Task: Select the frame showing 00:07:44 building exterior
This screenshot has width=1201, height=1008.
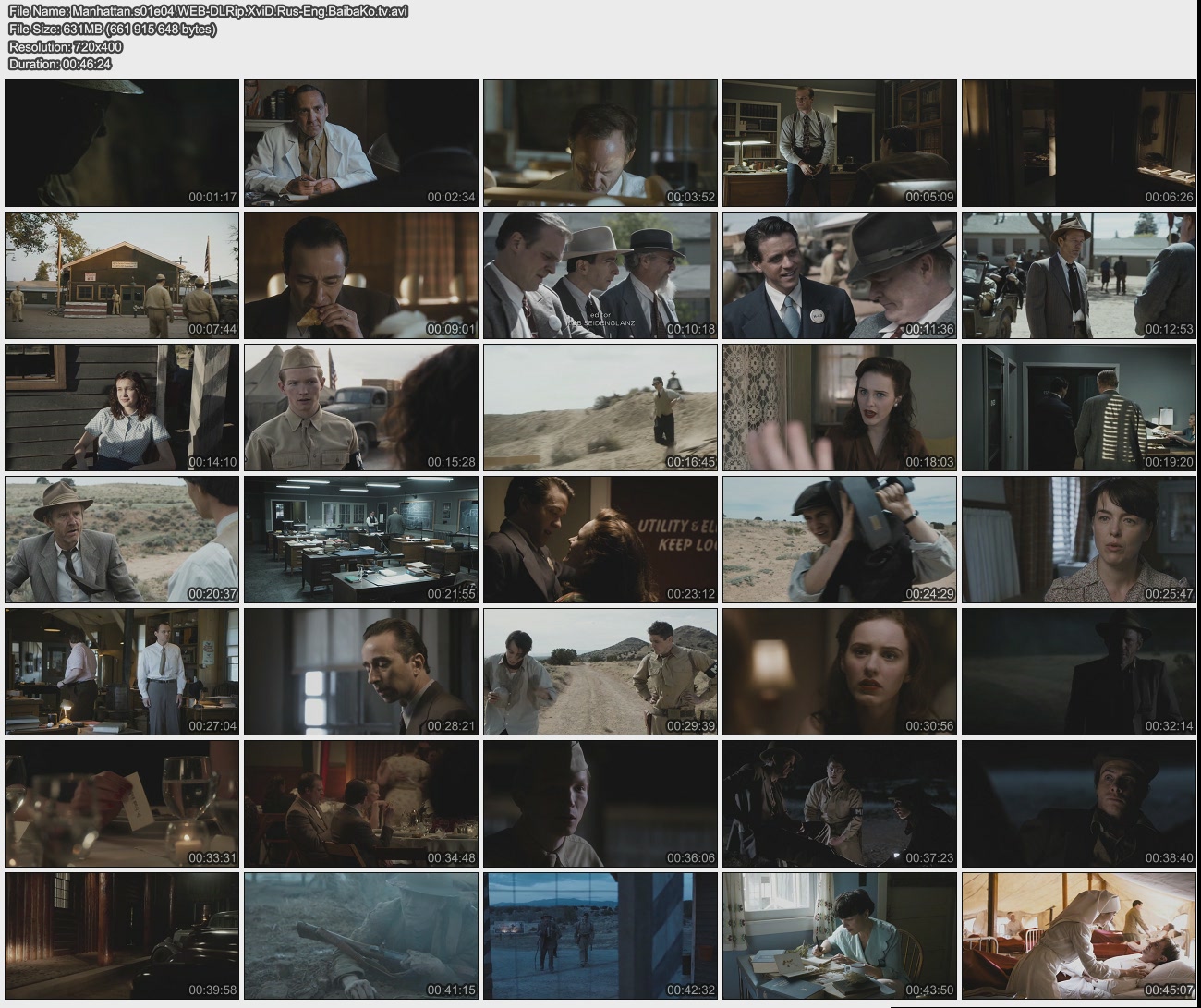Action: pos(122,275)
